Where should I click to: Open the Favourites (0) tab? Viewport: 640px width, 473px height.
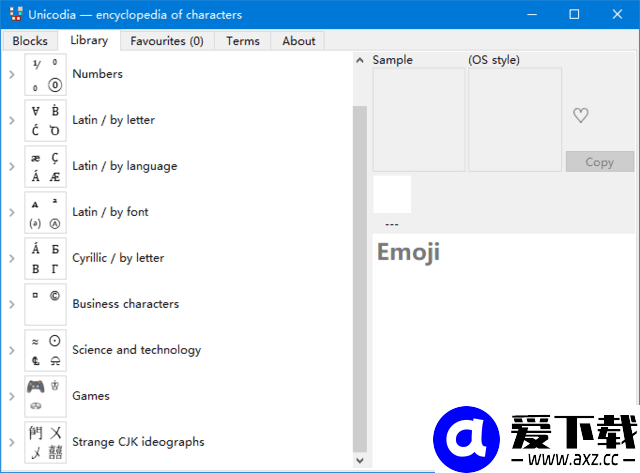167,41
